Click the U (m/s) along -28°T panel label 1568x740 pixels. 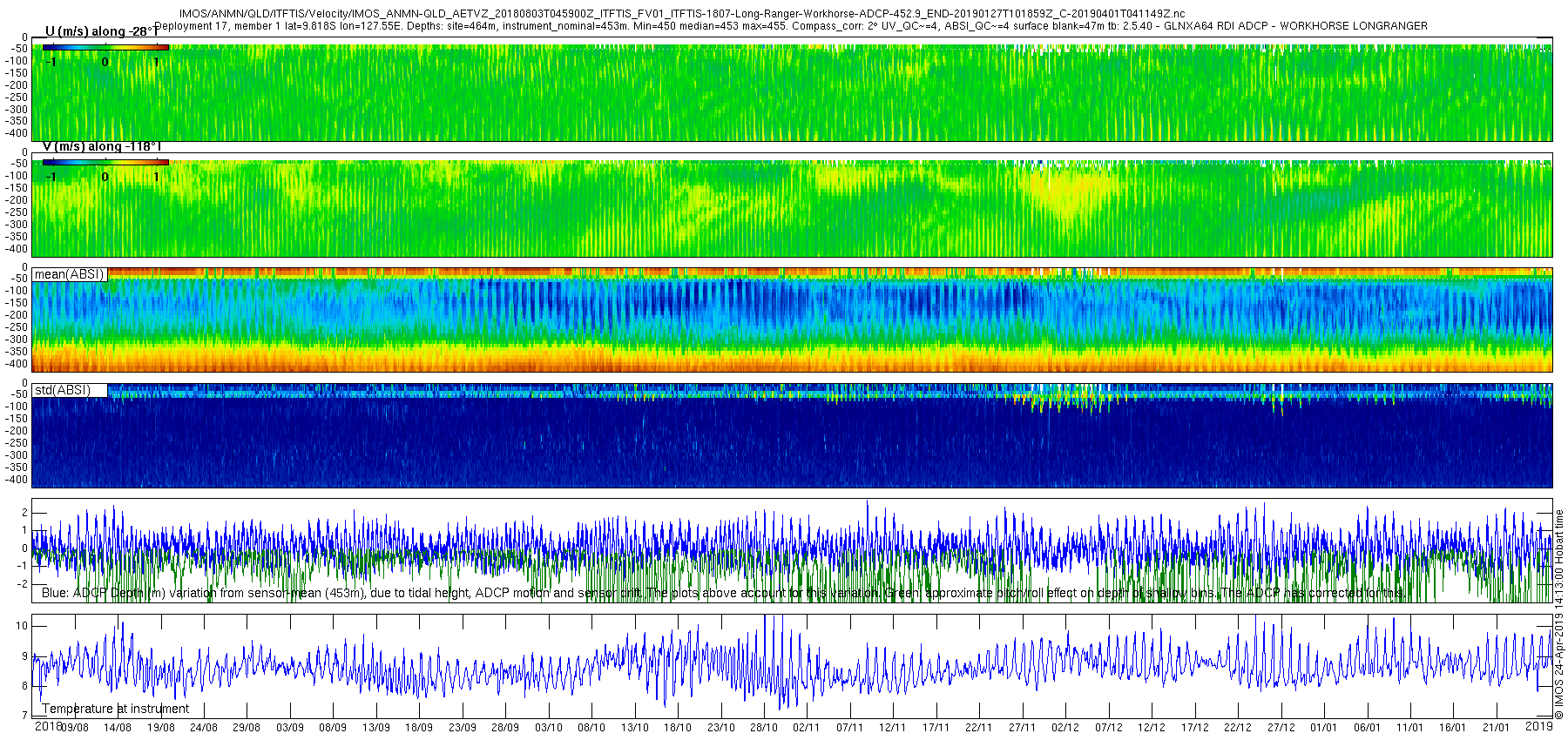(102, 31)
